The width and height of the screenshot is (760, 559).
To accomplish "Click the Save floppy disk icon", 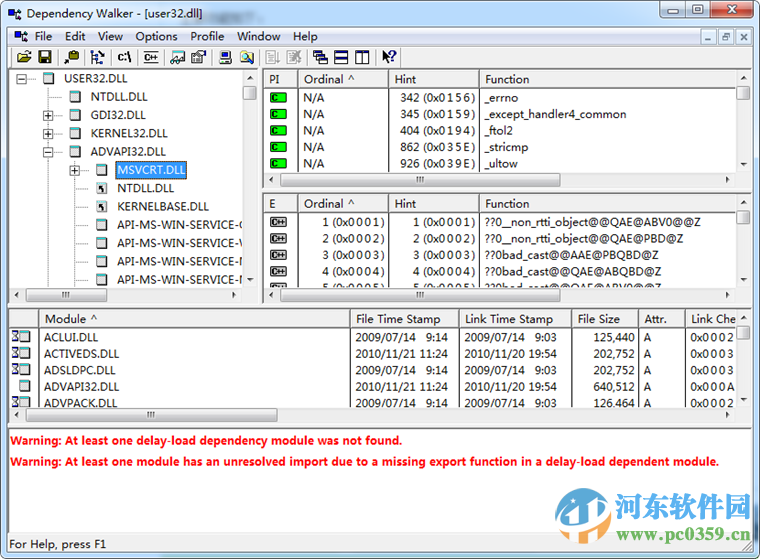I will coord(45,57).
